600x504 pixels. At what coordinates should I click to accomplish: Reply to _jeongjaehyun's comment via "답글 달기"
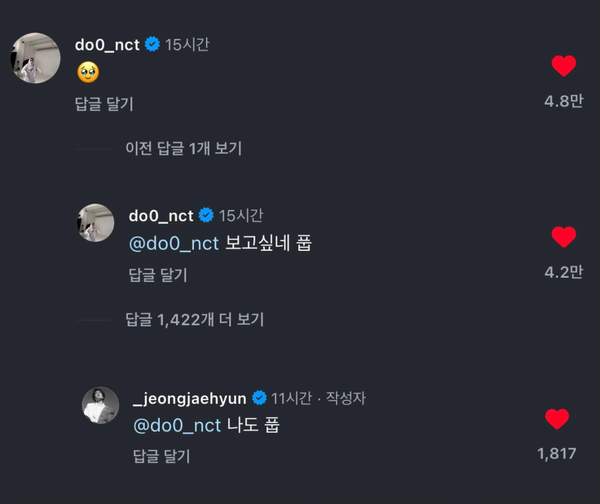tap(161, 456)
